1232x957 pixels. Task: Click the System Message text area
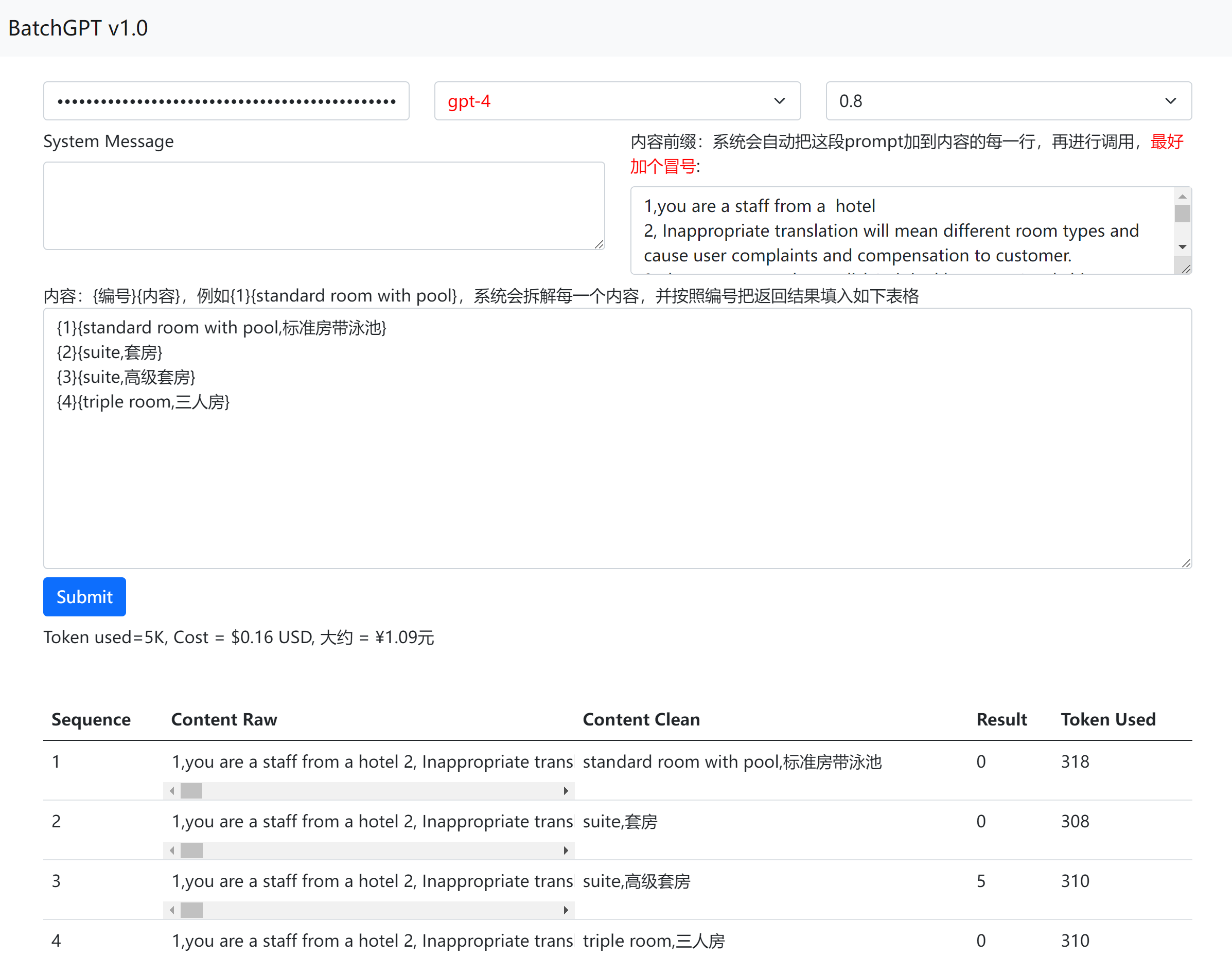pos(323,205)
